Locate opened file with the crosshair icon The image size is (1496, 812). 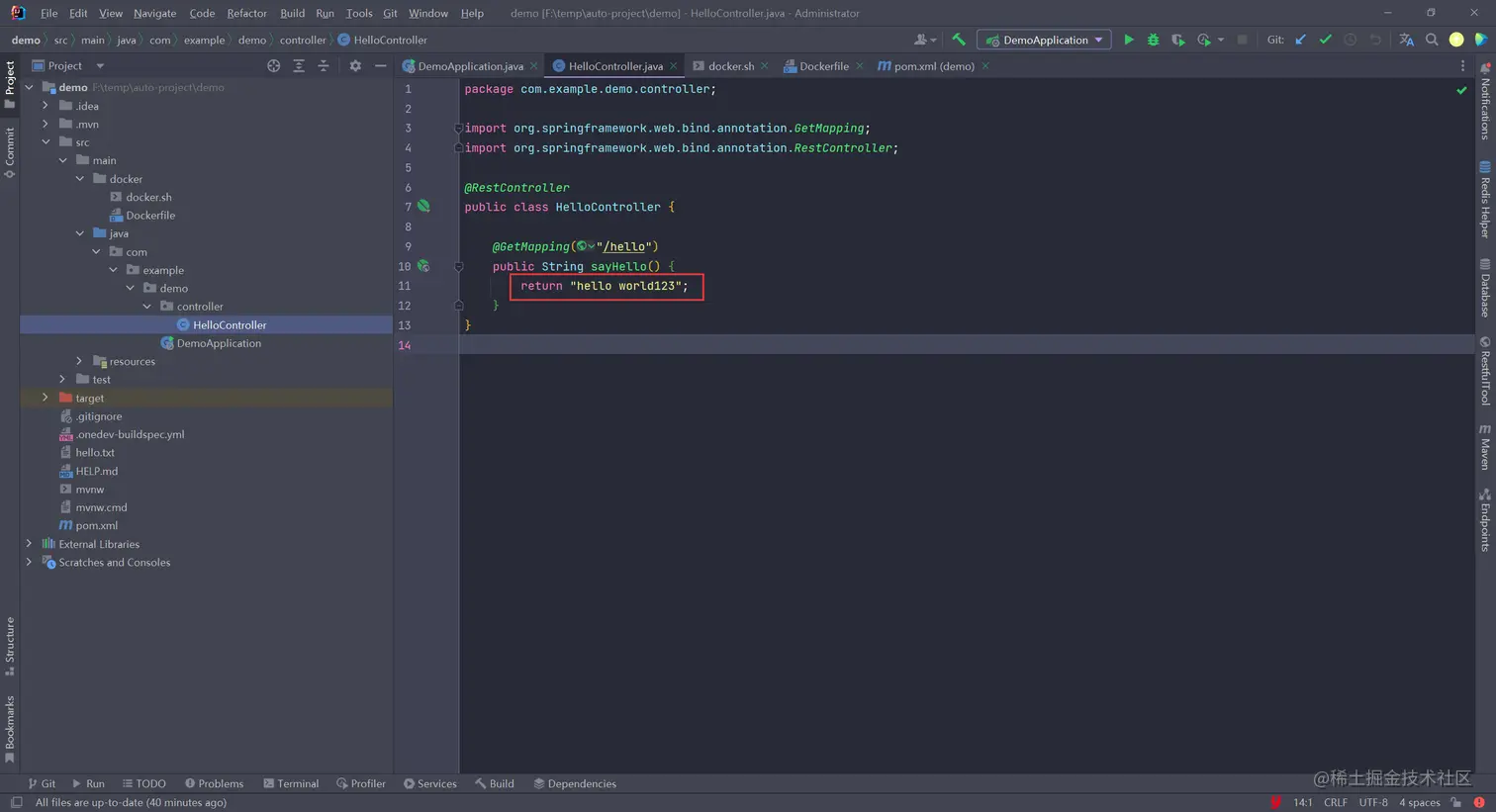pos(273,66)
